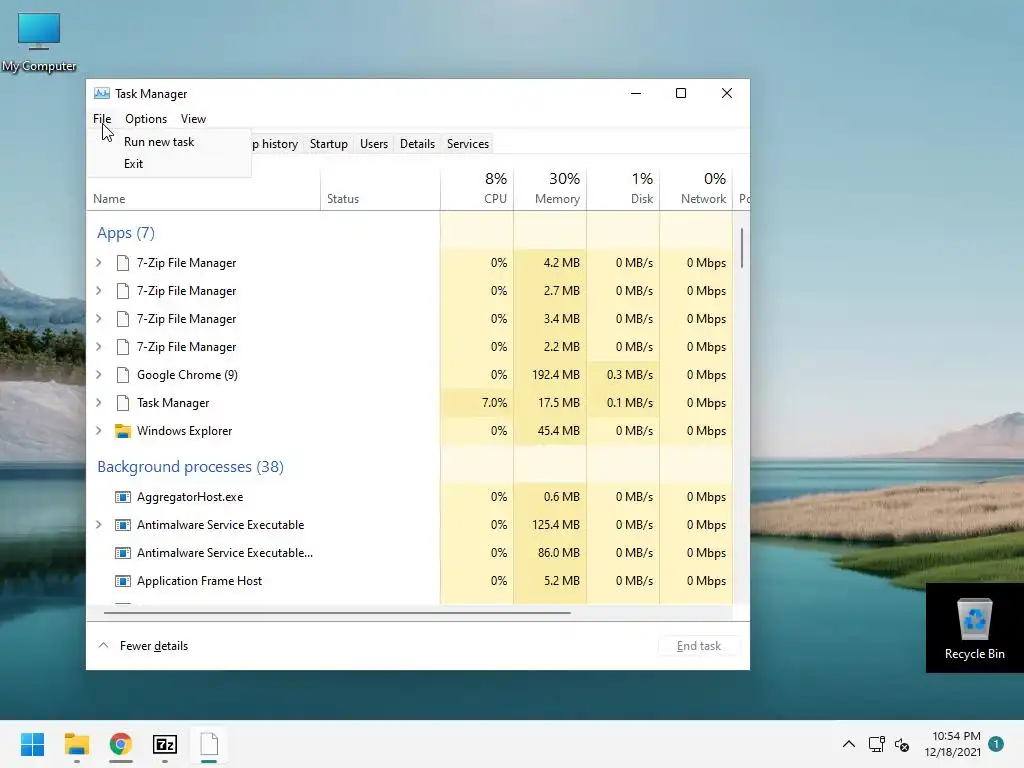1024x768 pixels.
Task: Click the vertical scrollbar thumb in process list
Action: (x=742, y=248)
